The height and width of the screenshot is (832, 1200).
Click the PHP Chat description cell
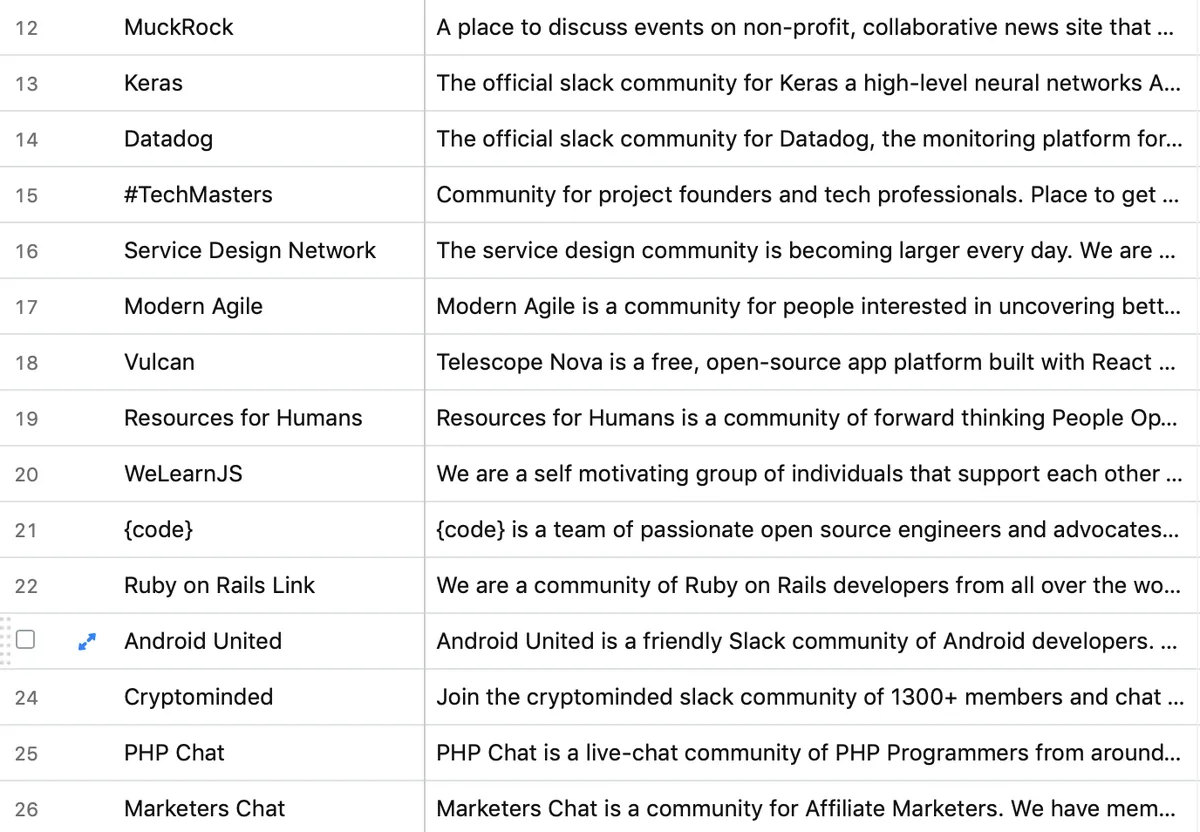[x=812, y=753]
